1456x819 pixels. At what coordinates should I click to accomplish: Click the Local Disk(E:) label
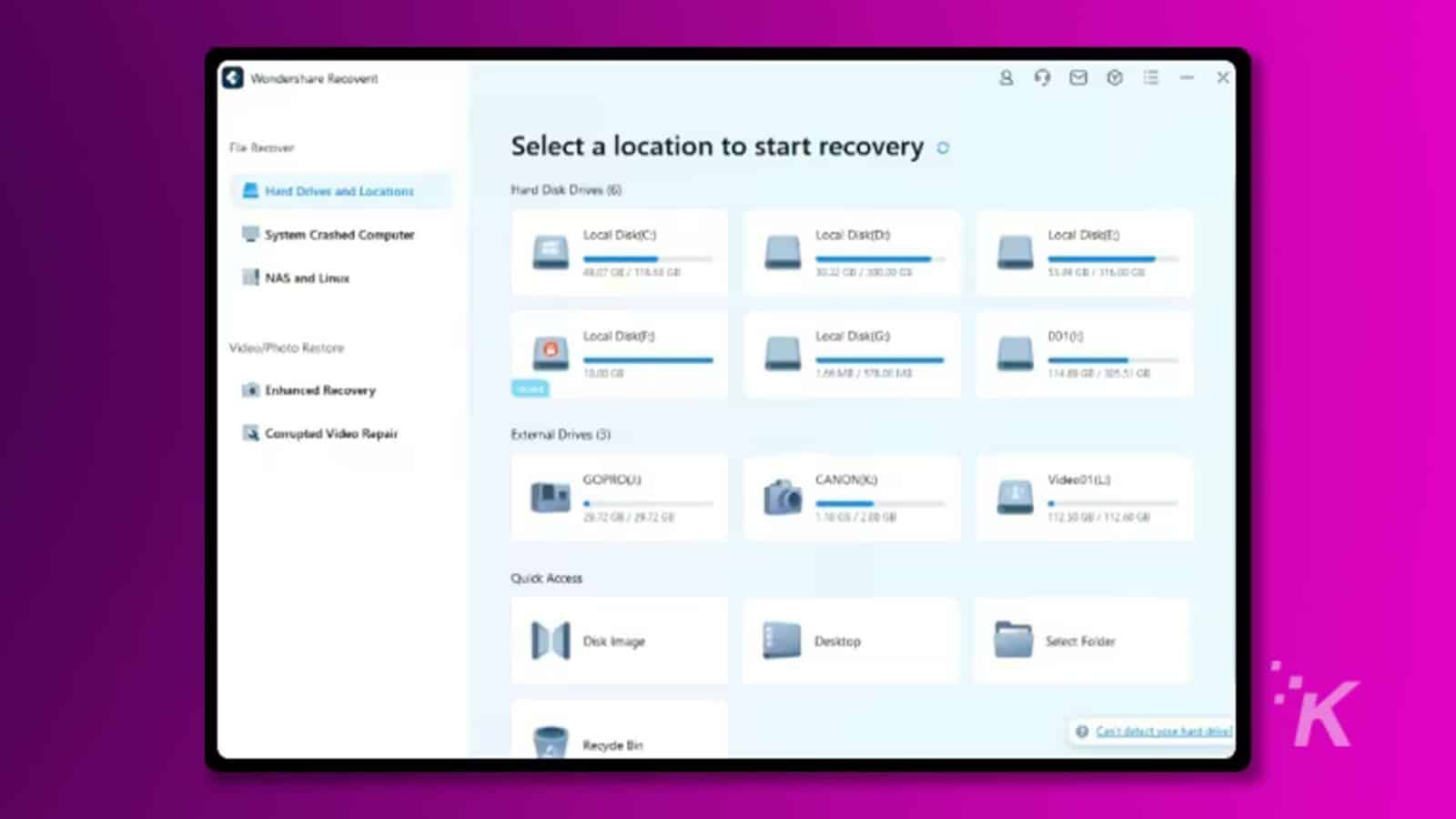pyautogui.click(x=1084, y=235)
